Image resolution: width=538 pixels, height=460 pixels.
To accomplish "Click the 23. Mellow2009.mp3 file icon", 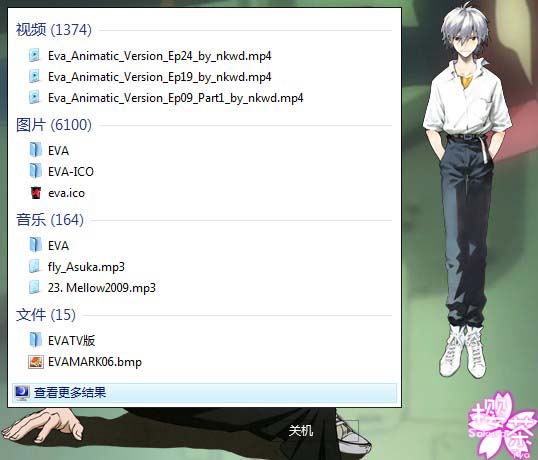I will pos(34,287).
